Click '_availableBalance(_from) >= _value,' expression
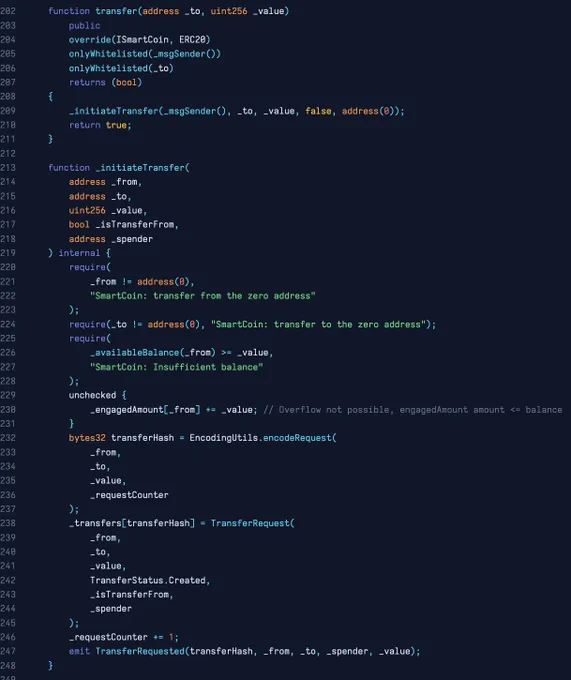571x680 pixels. [182, 353]
